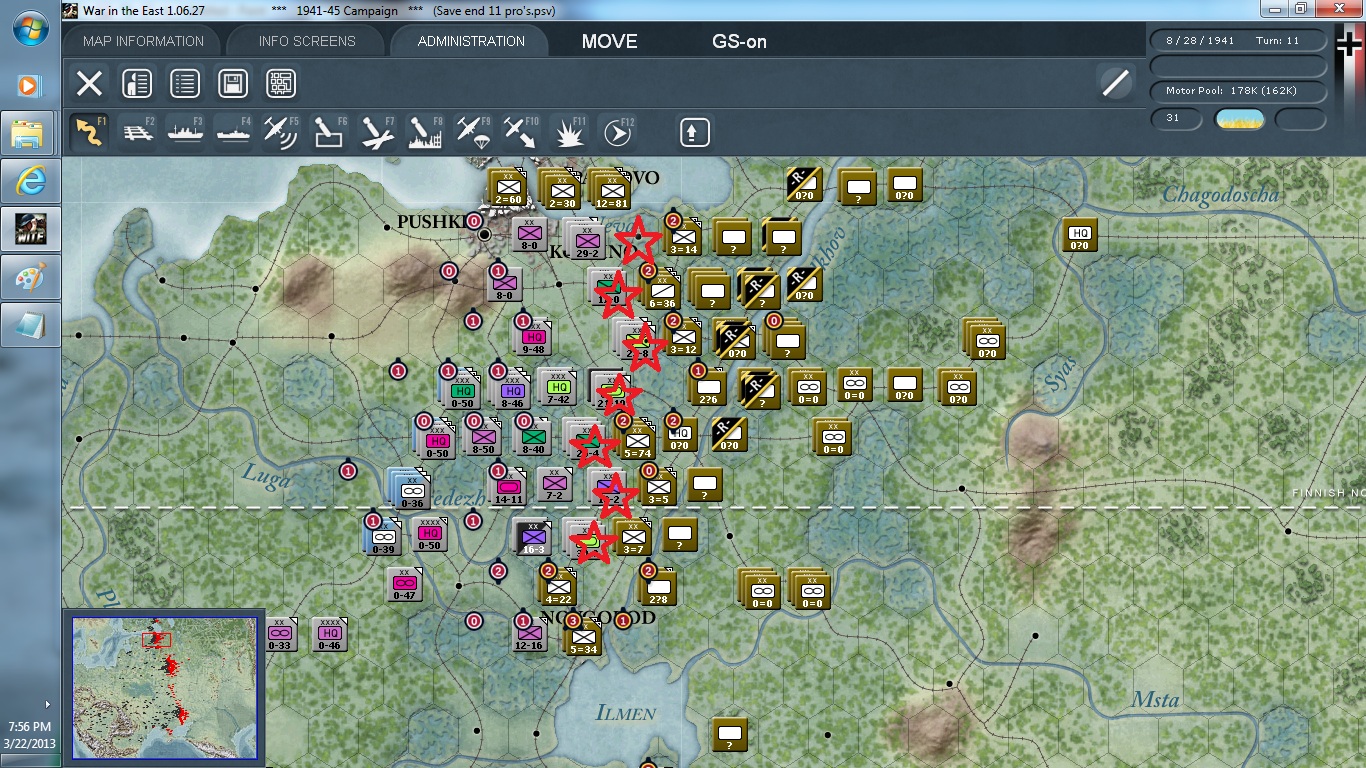Select the Soviet unit labeled 6=36
The height and width of the screenshot is (768, 1366).
661,289
